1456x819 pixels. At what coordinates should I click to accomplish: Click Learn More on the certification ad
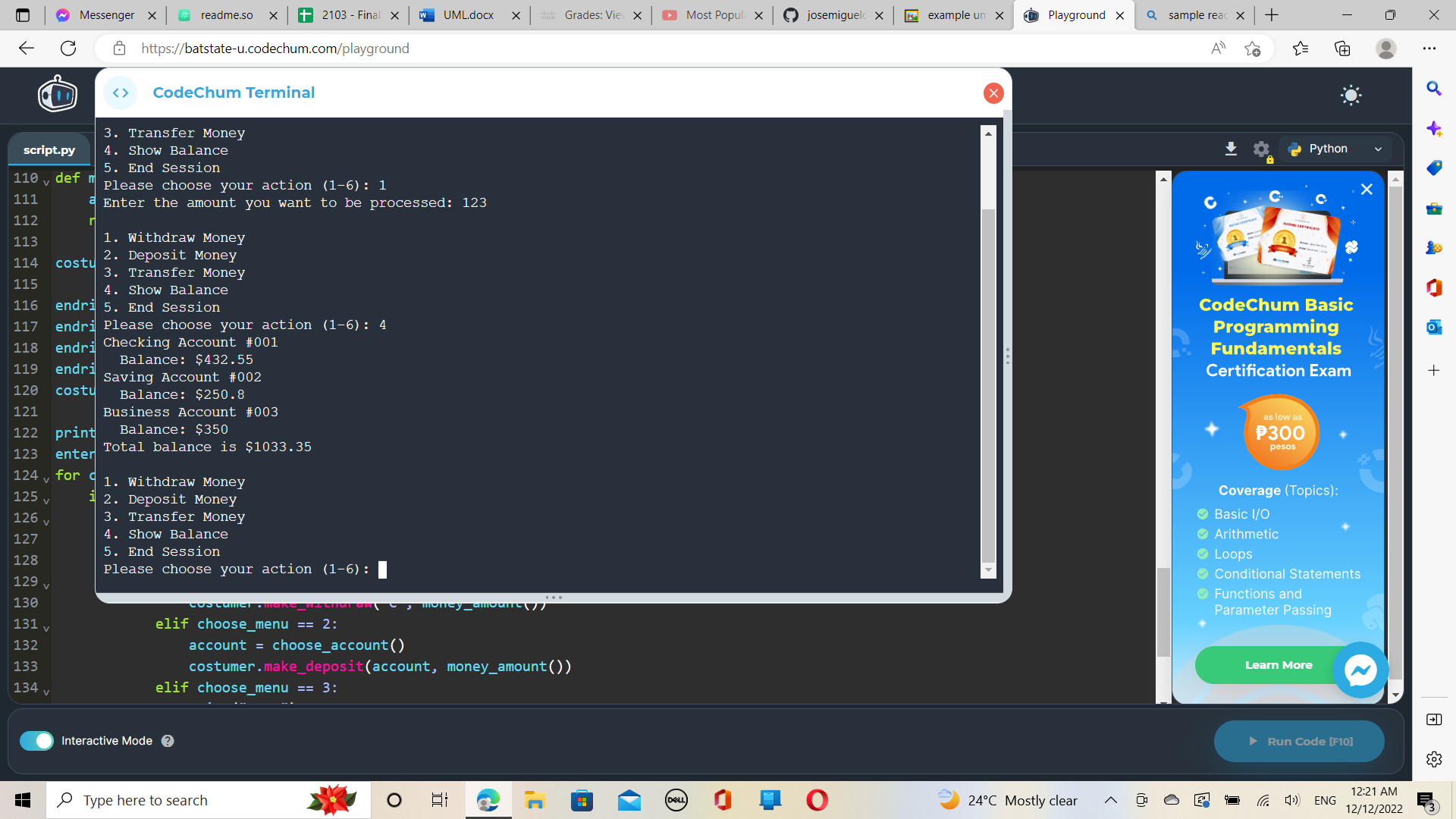(1278, 664)
